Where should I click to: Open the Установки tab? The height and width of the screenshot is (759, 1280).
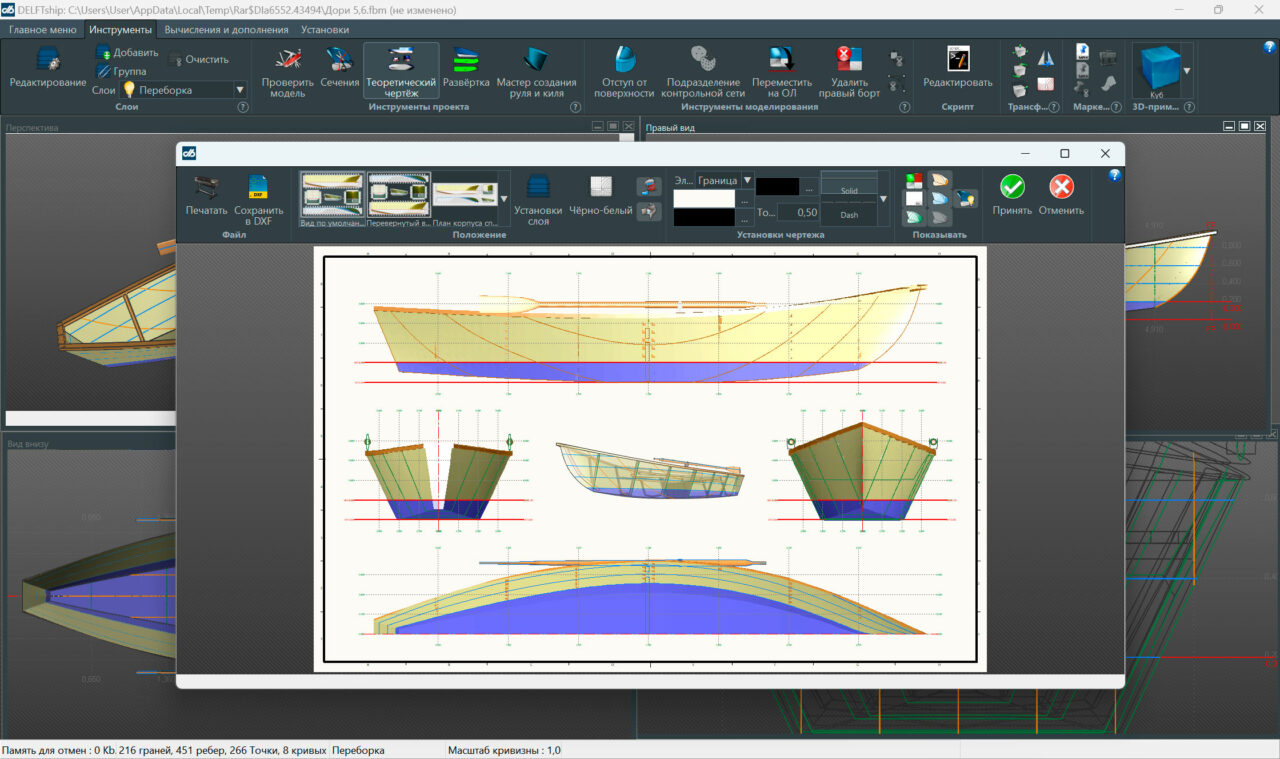click(x=325, y=30)
